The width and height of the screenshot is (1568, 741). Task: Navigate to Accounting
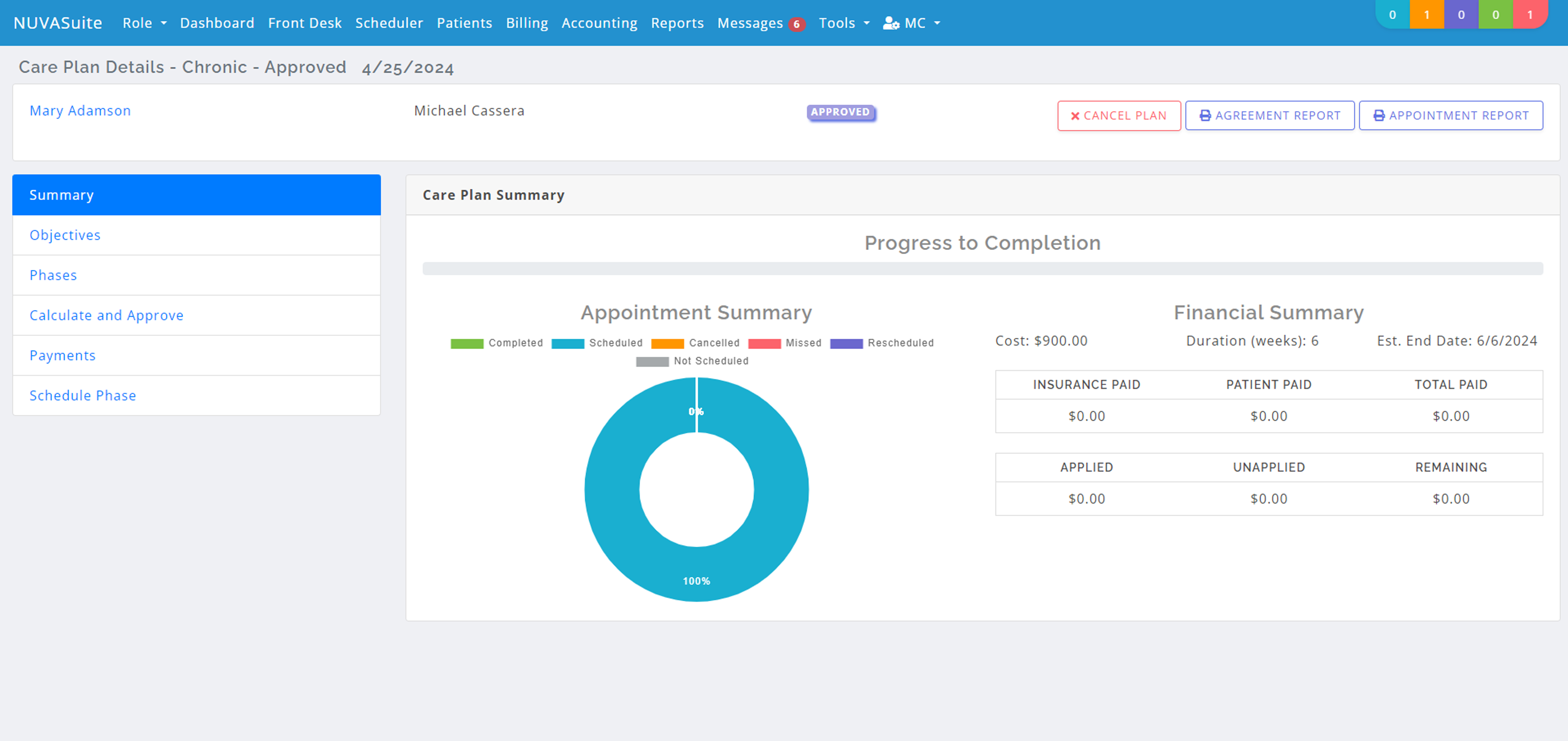point(600,23)
